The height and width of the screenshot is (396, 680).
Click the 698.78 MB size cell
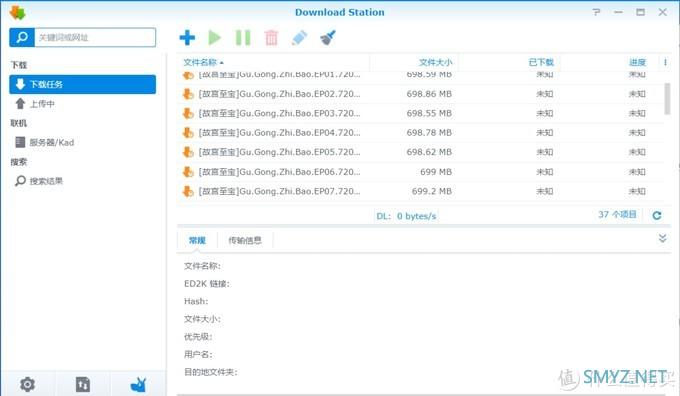[429, 133]
